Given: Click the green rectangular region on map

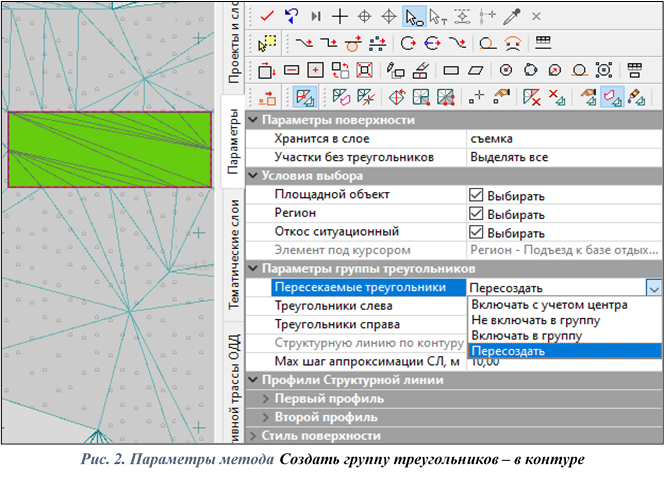Looking at the screenshot, I should pos(110,150).
